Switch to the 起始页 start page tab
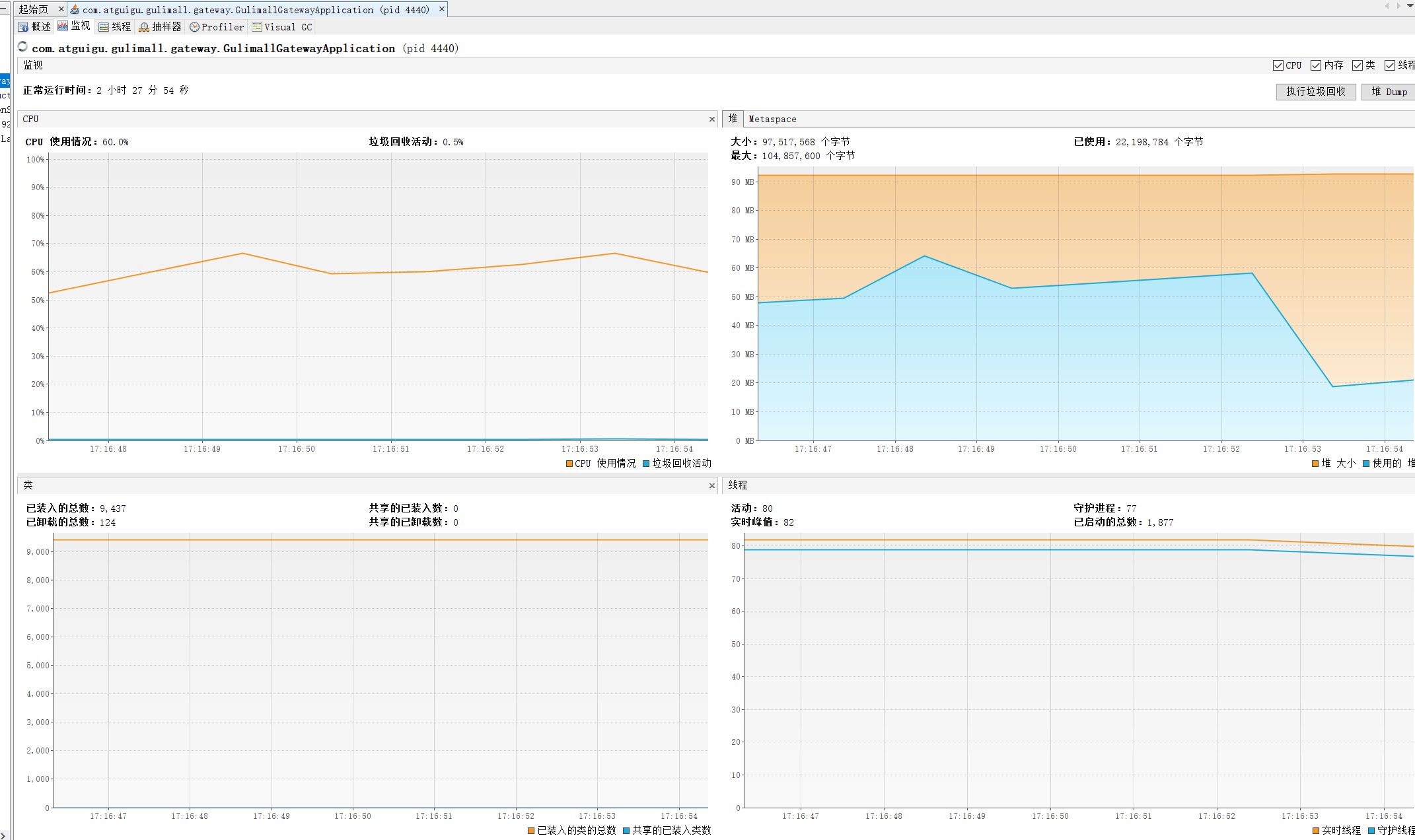The image size is (1415, 840). [x=33, y=9]
